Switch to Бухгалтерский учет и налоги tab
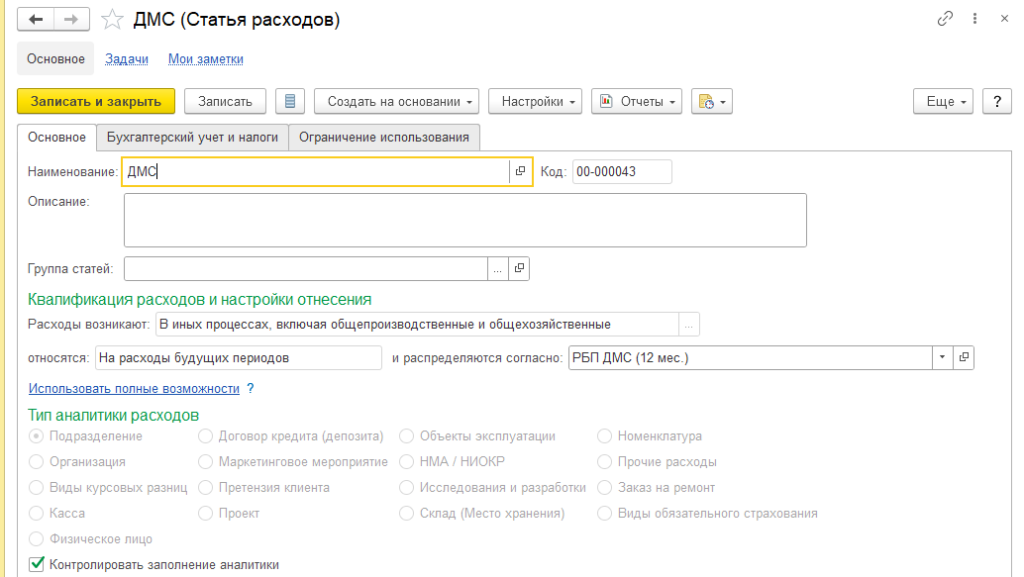 click(x=192, y=137)
